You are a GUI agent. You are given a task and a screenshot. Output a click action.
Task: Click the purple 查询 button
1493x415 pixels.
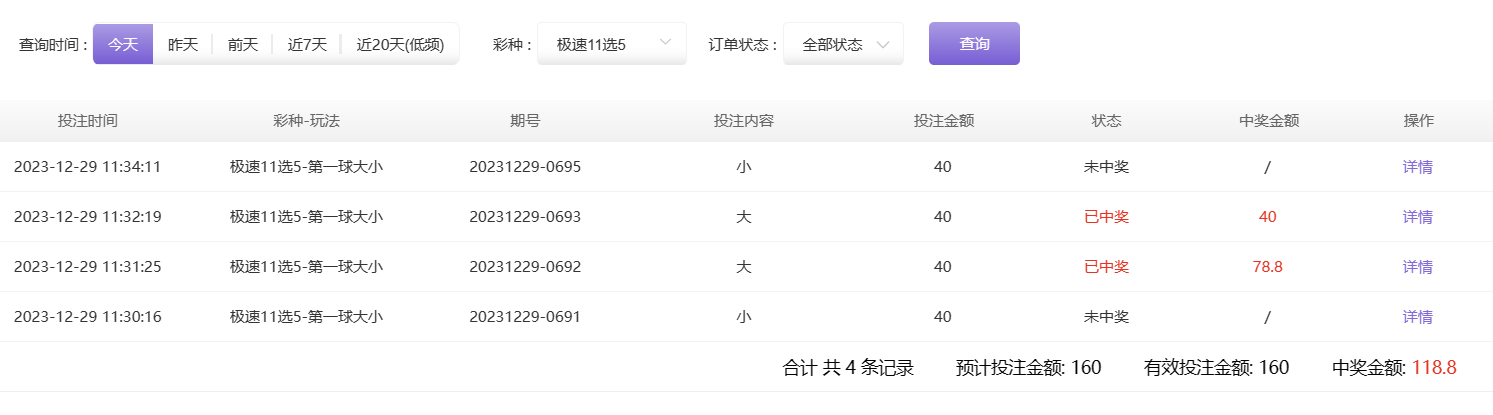[x=974, y=43]
